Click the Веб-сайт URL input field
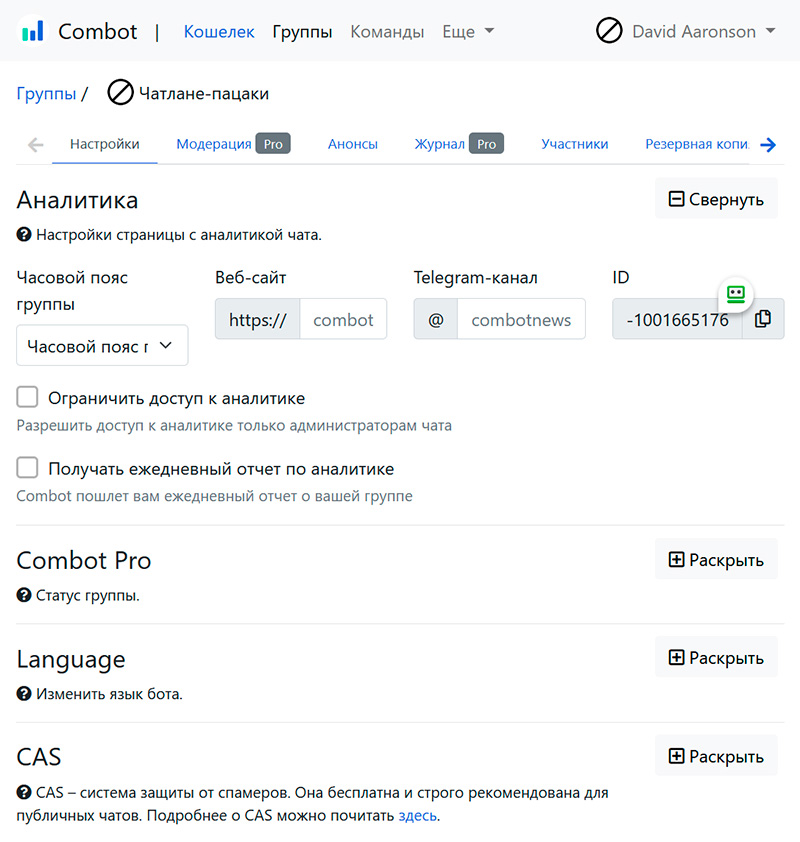Screen dimensions: 800x842 (343, 320)
